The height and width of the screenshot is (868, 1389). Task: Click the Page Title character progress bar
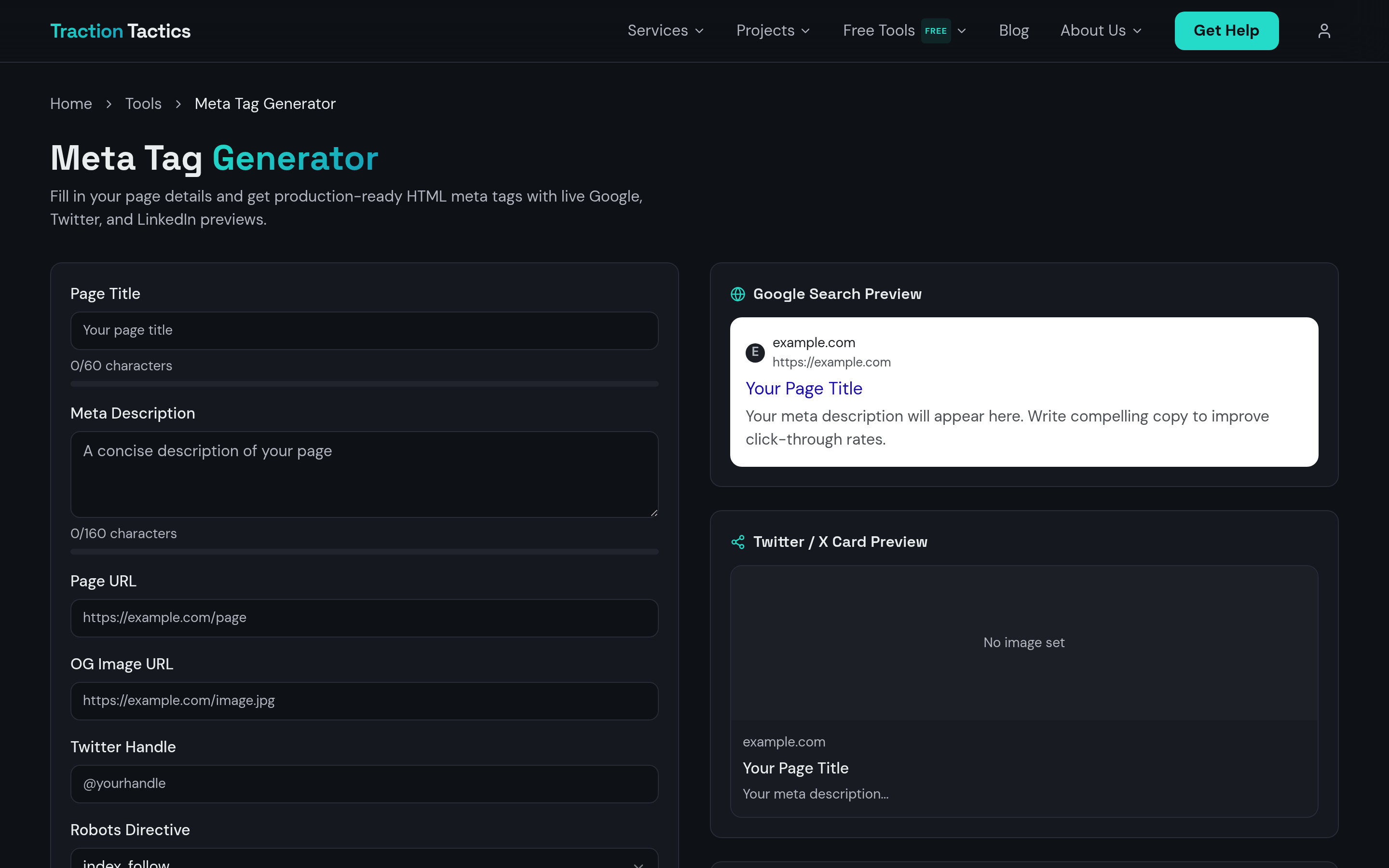click(365, 384)
